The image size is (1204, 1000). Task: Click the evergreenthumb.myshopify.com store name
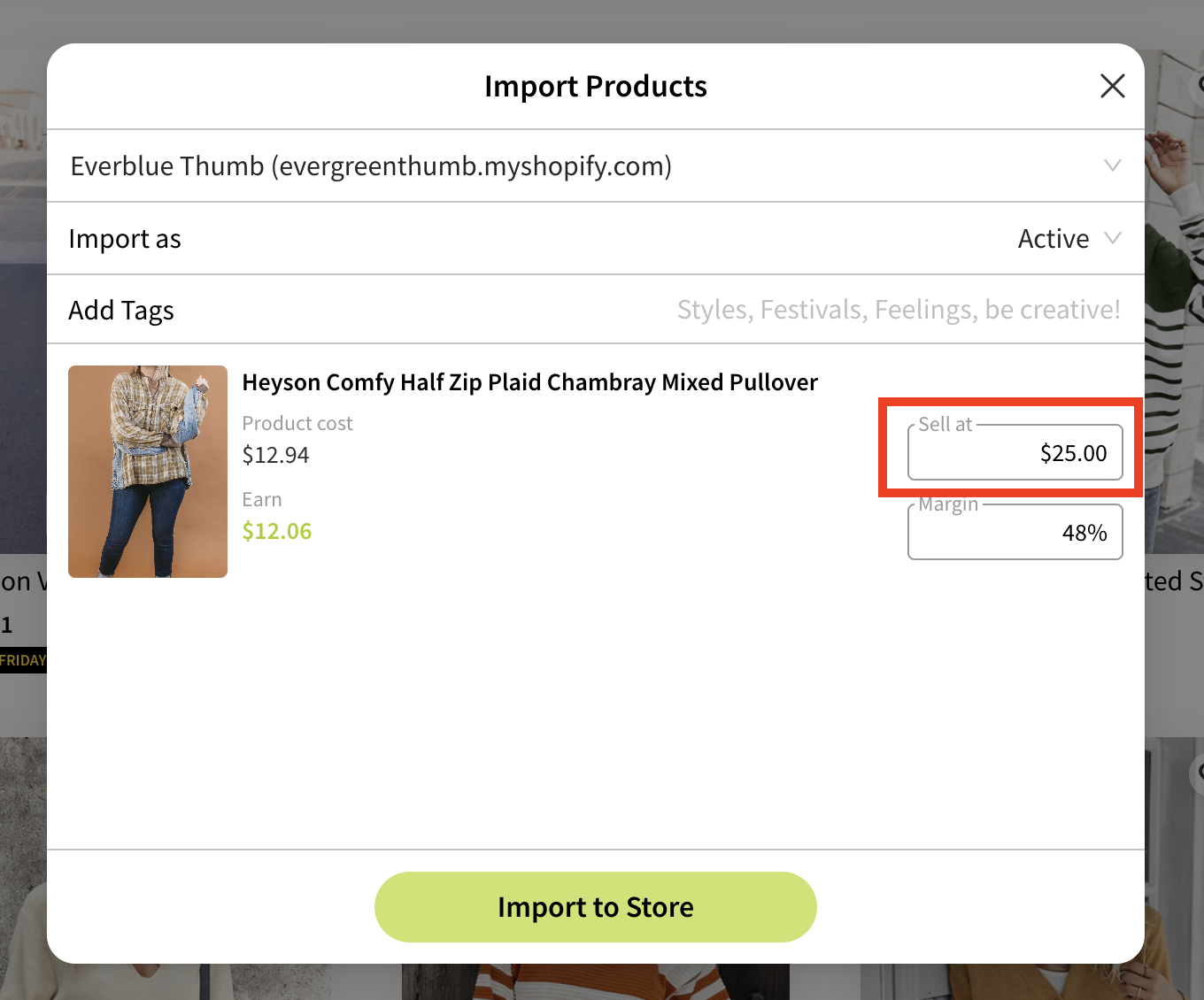(371, 165)
